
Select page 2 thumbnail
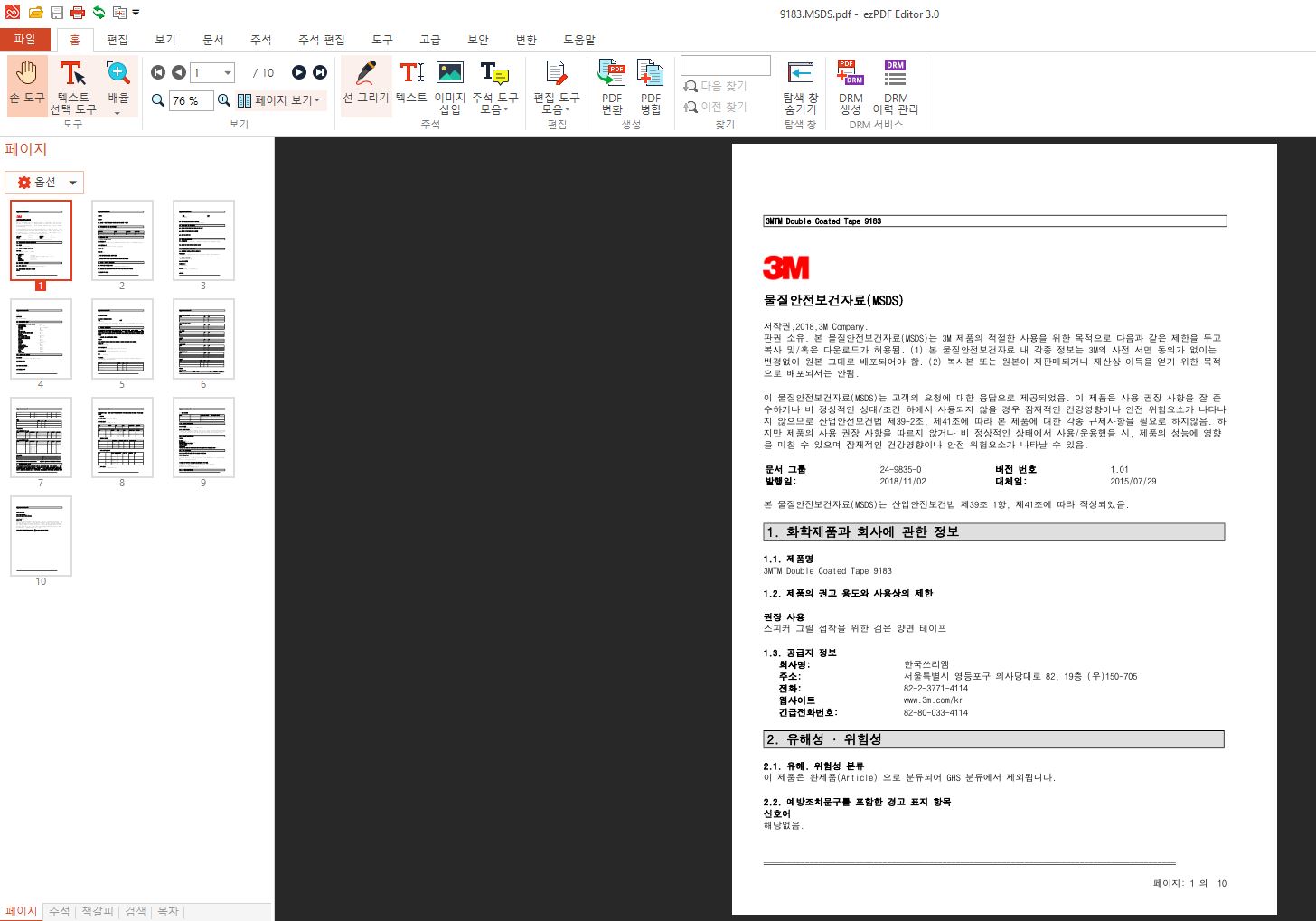tap(122, 240)
